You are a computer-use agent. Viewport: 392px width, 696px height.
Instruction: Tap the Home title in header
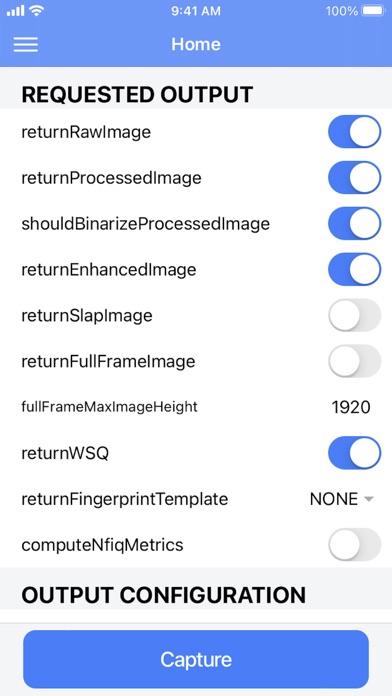click(x=196, y=44)
